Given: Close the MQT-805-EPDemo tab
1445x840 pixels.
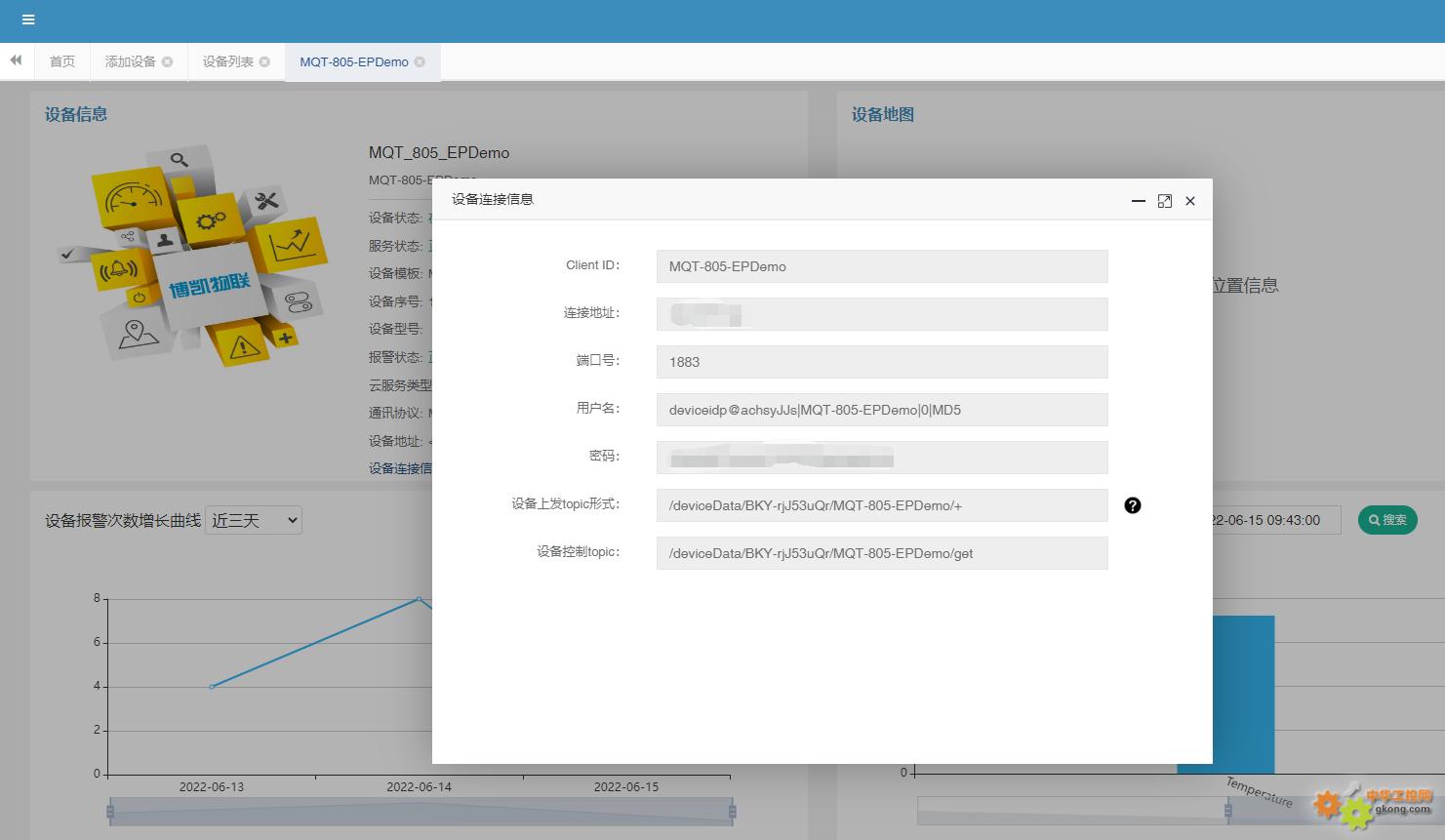Looking at the screenshot, I should click(x=420, y=61).
